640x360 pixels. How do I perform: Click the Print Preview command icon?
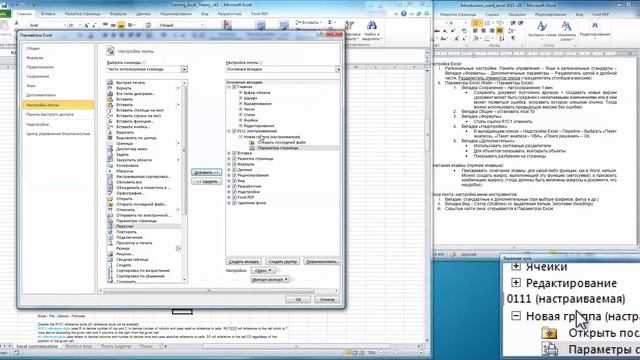(x=110, y=243)
